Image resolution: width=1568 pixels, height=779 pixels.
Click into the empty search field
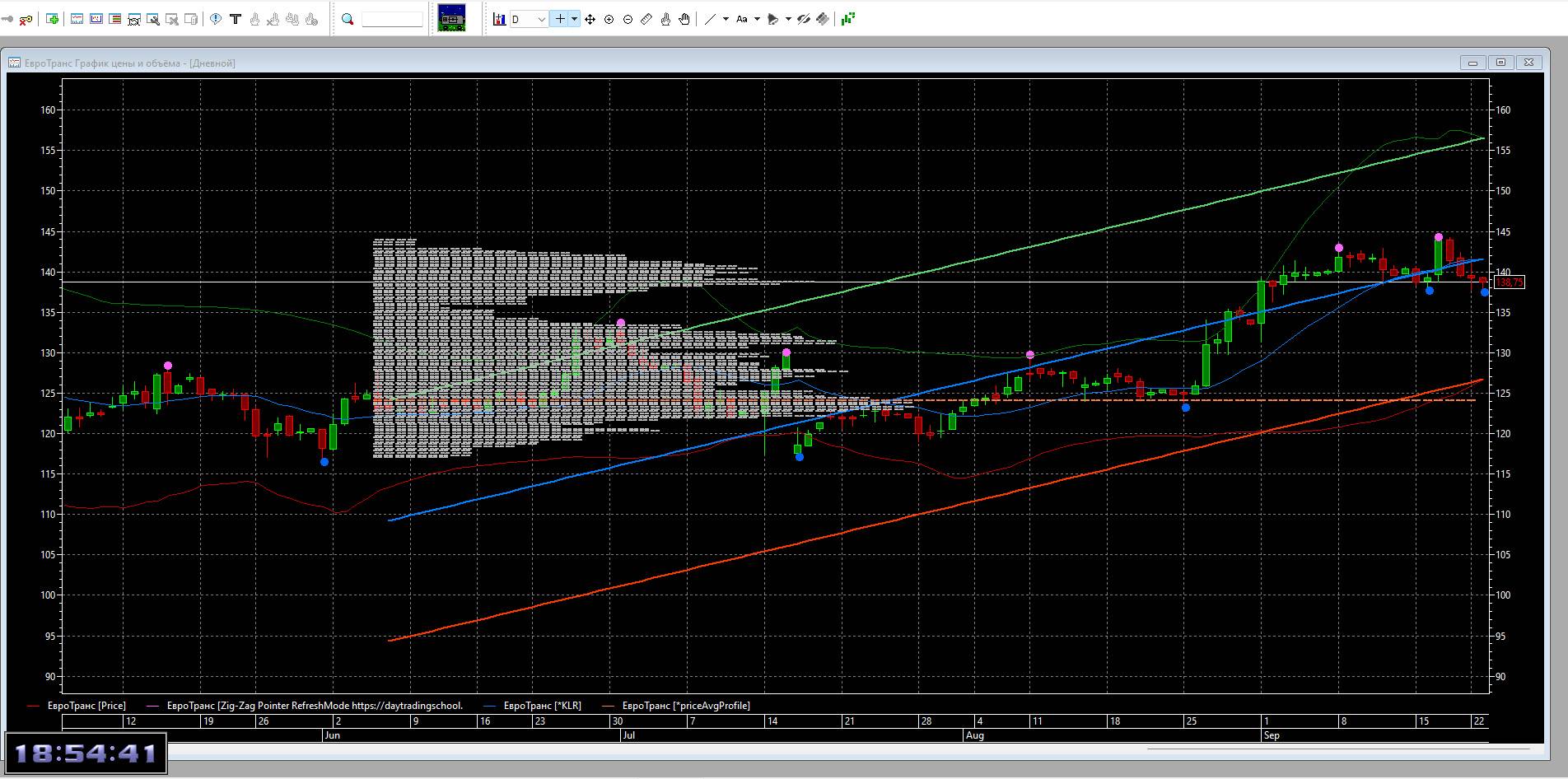[392, 19]
